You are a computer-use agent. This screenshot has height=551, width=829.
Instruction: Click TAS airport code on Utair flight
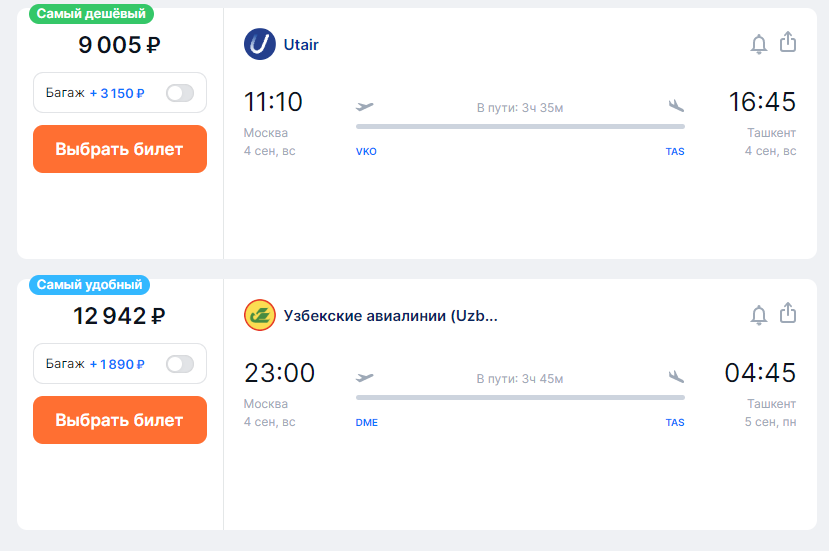[675, 152]
